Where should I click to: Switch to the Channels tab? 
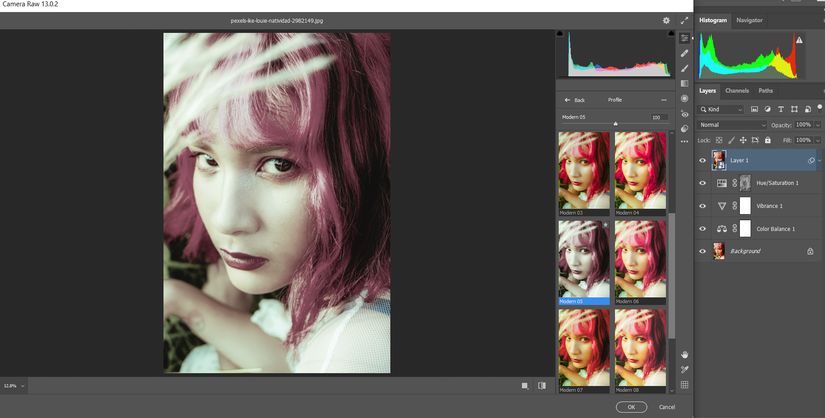[737, 91]
